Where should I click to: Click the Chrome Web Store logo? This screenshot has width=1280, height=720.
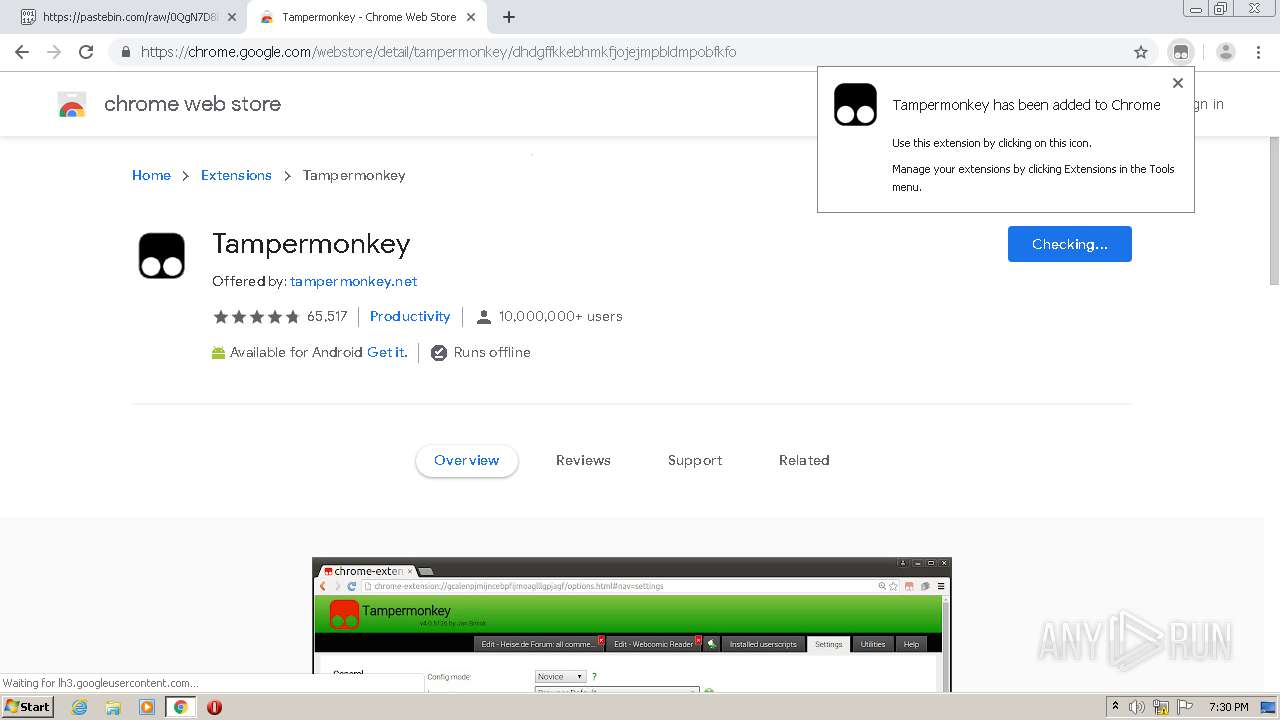point(72,104)
